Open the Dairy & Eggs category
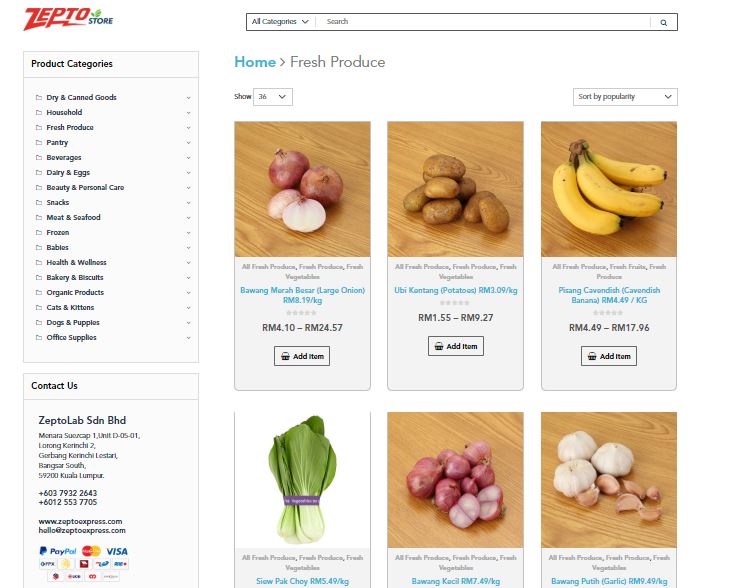Viewport: 736px width, 588px height. click(68, 172)
